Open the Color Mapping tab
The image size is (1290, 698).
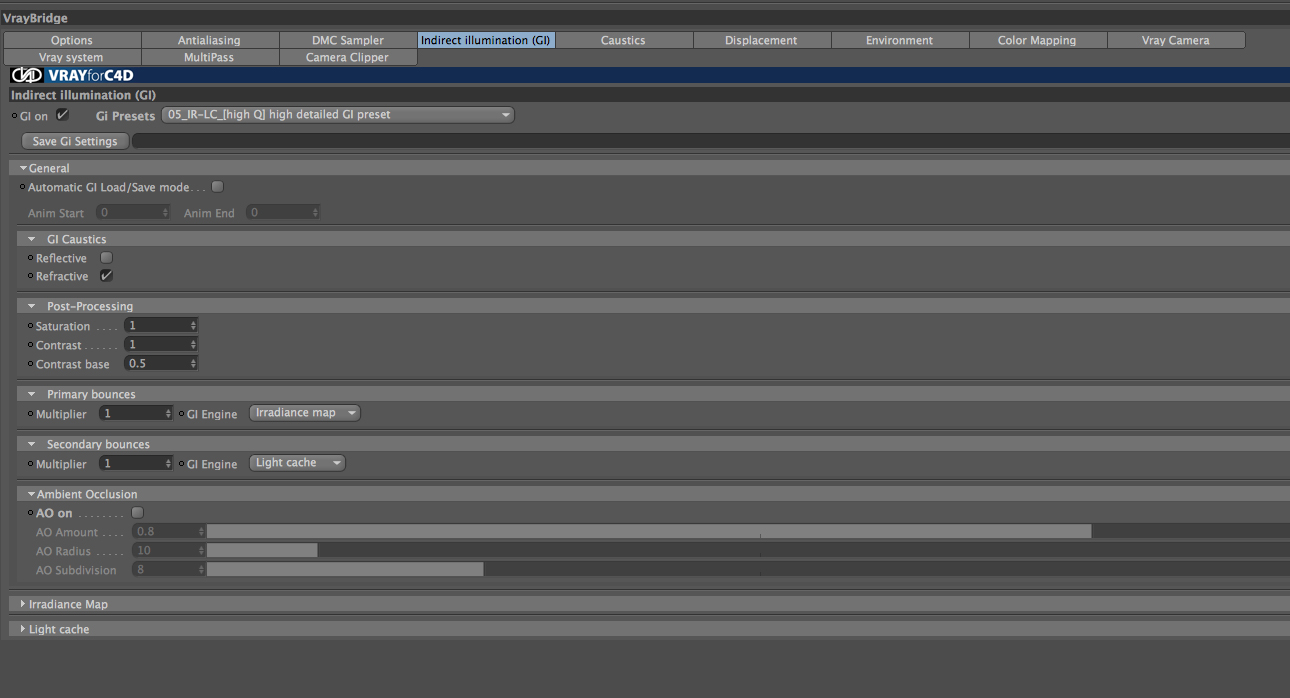1037,40
